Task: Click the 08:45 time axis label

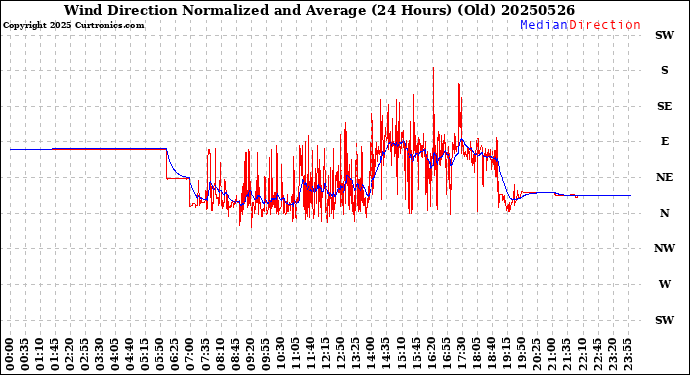Action: click(x=235, y=355)
